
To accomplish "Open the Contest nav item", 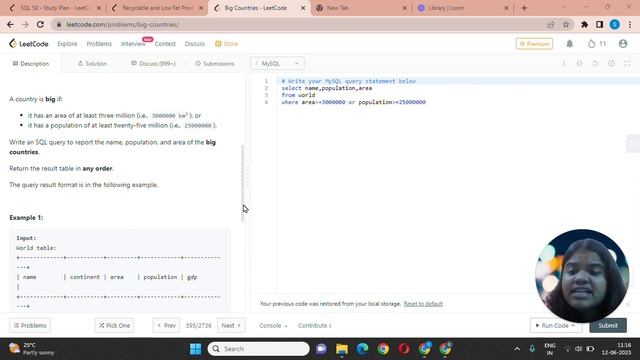I will point(165,44).
